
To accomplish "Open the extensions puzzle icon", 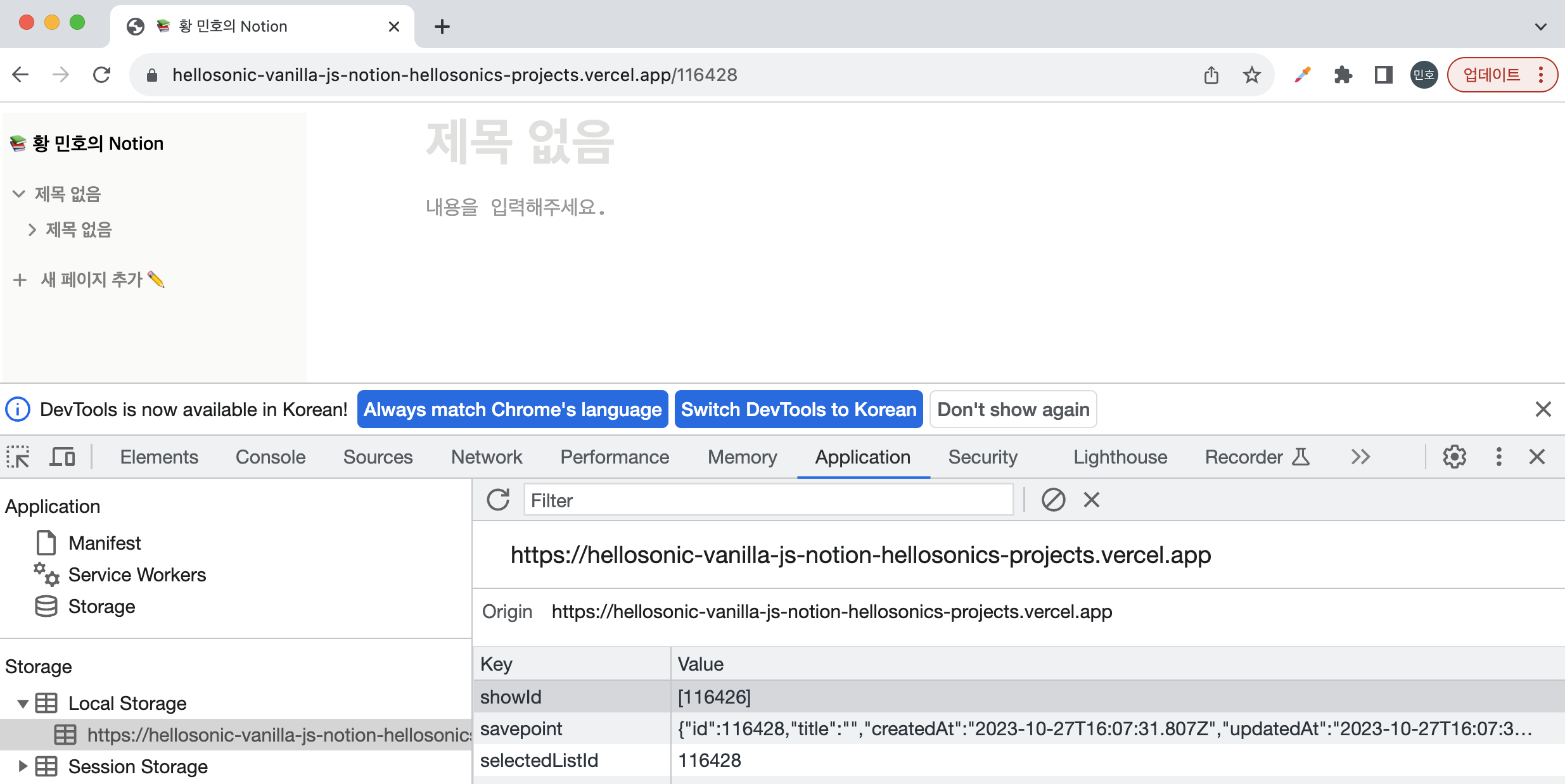I will (x=1343, y=75).
